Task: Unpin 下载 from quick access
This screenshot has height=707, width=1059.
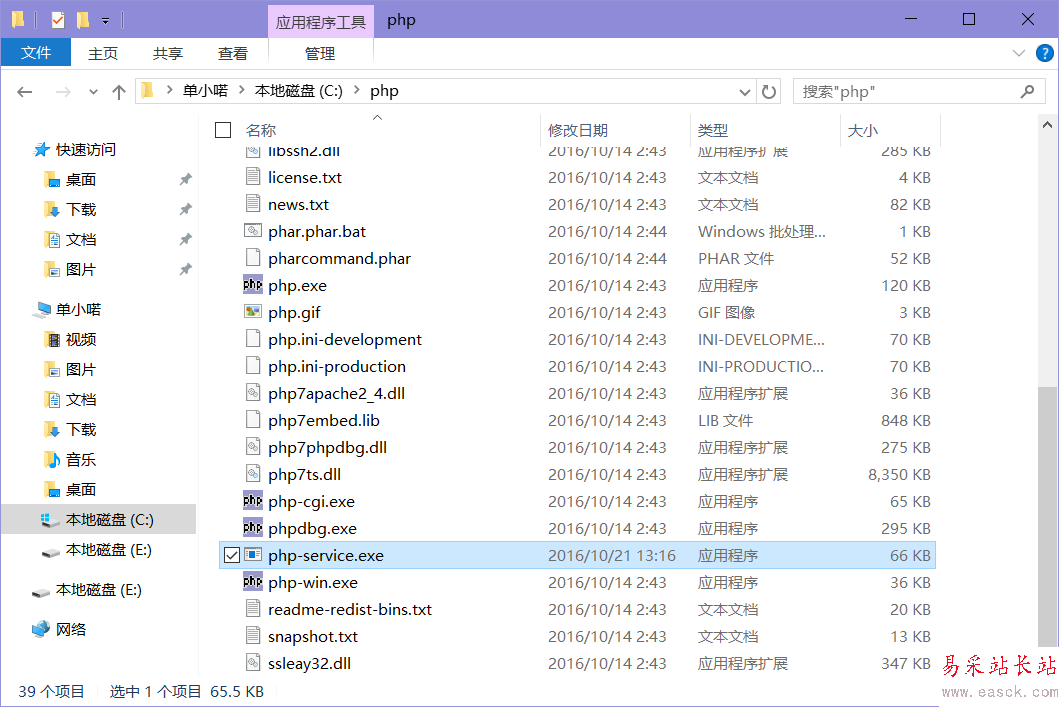Action: pyautogui.click(x=185, y=209)
